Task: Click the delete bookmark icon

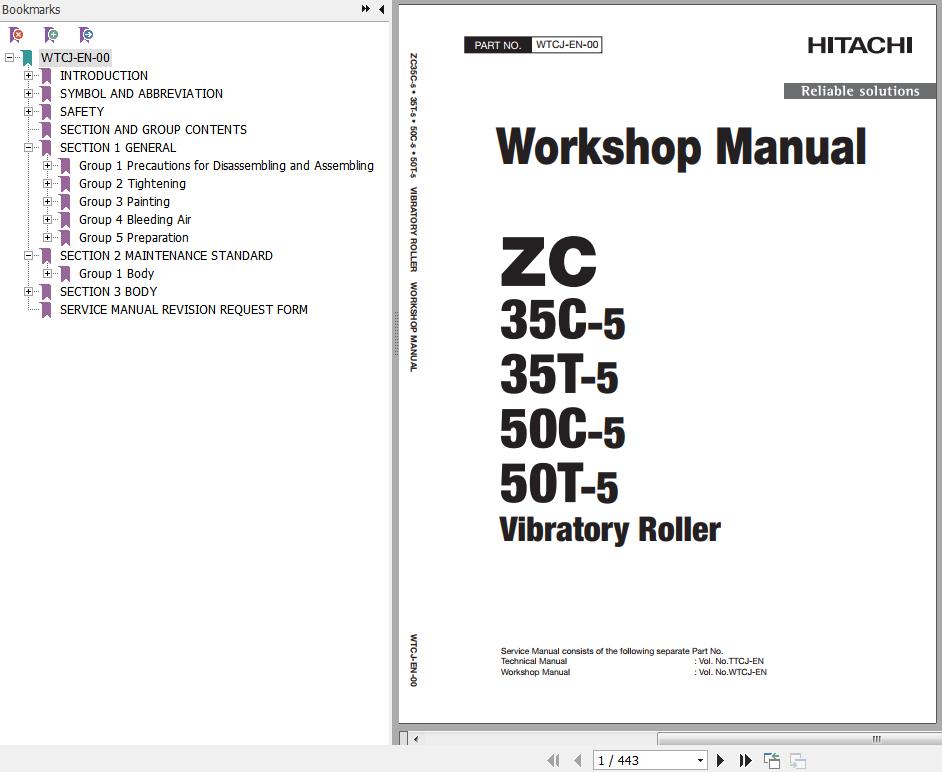Action: (x=16, y=35)
